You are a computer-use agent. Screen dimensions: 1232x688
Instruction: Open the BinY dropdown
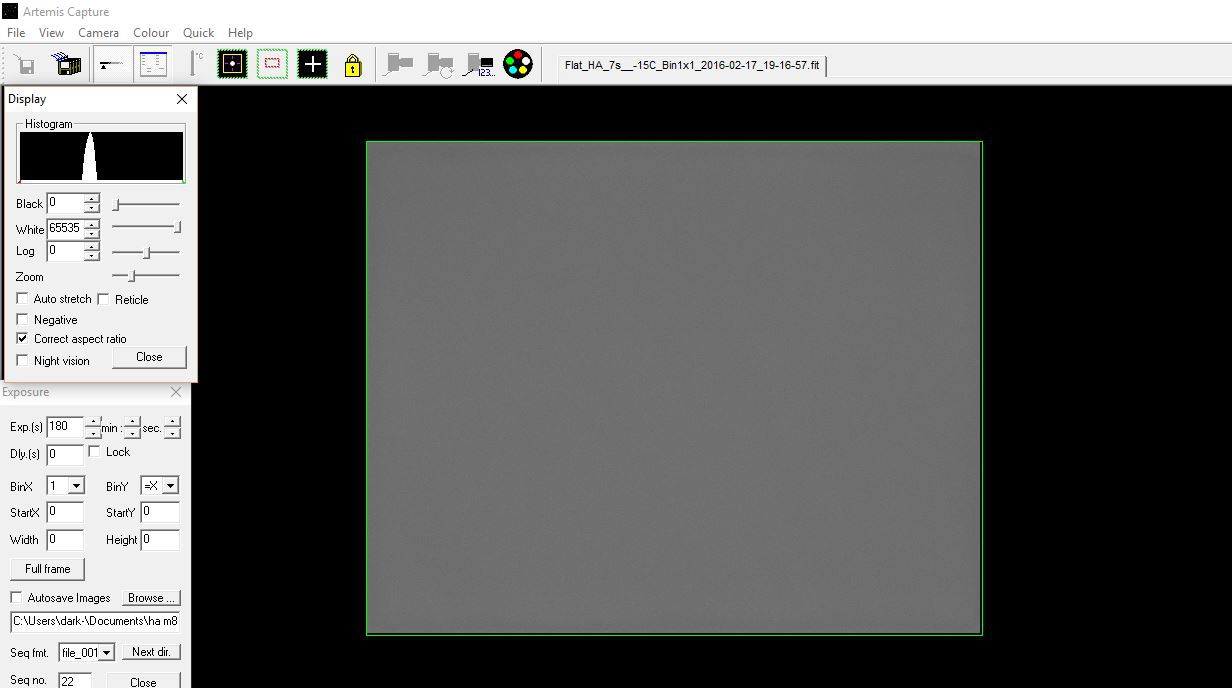click(x=171, y=486)
